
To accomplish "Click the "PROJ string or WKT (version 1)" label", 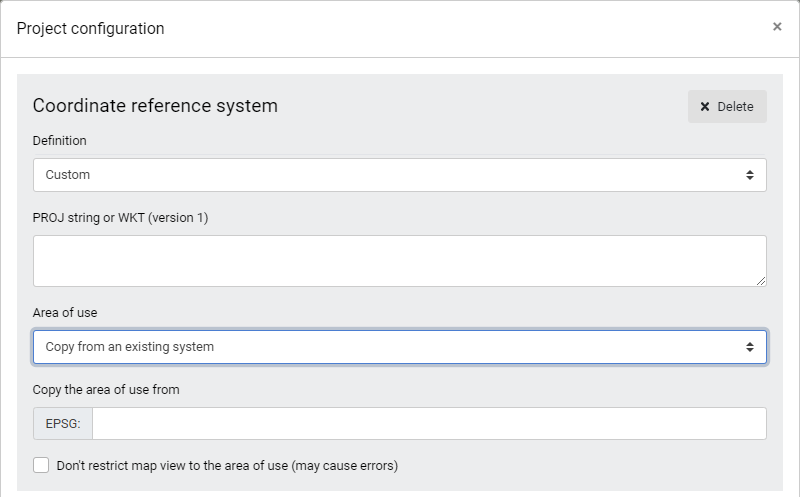I will 120,217.
